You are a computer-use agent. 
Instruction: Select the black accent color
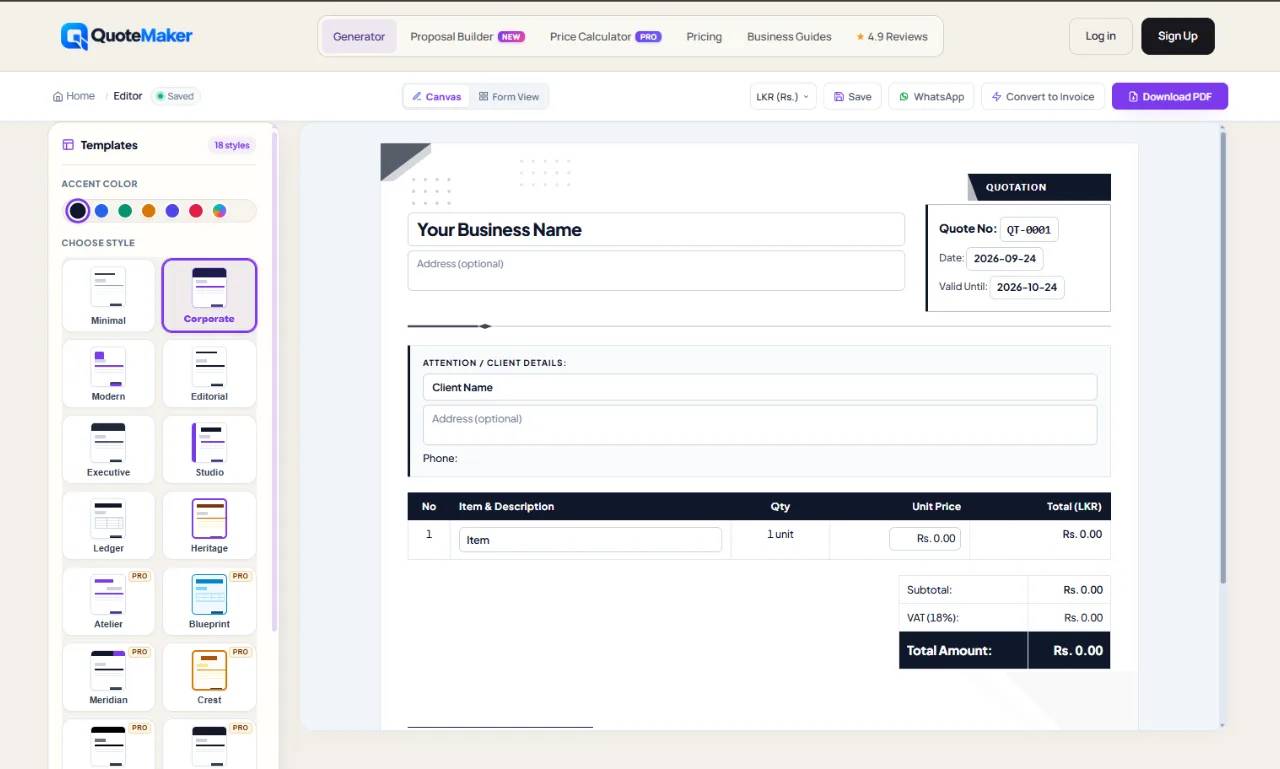click(x=78, y=211)
